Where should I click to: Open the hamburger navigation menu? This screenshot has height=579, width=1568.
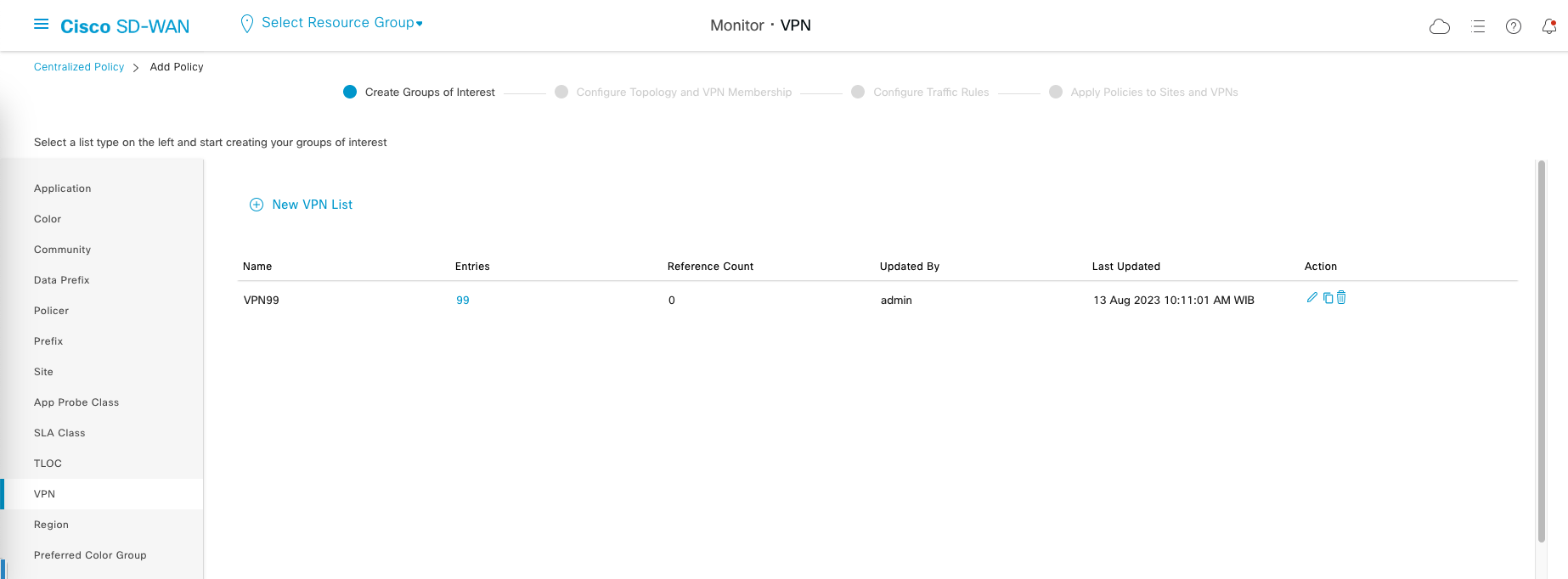click(41, 25)
